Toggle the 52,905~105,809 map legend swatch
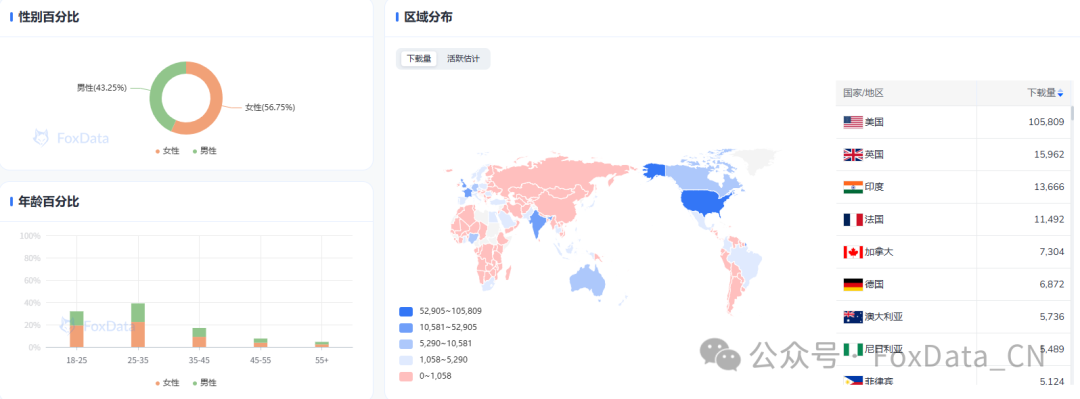 click(406, 311)
